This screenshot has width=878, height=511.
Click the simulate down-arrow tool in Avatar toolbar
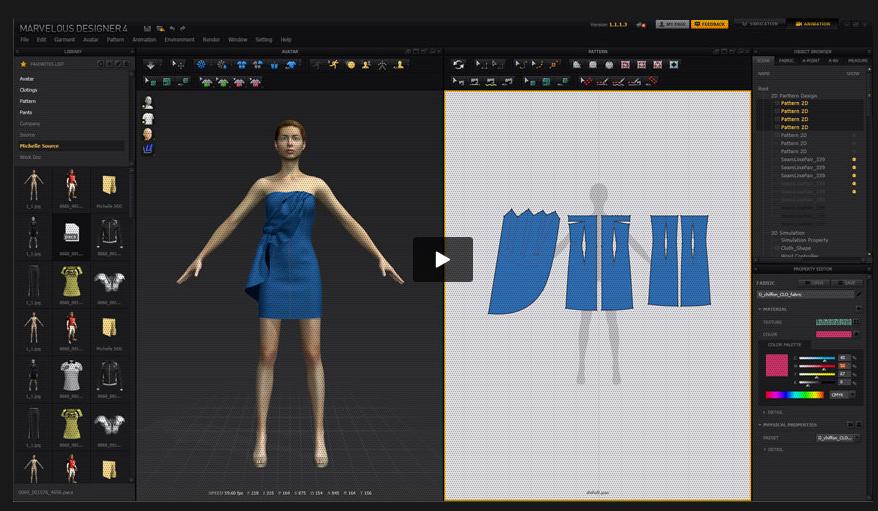point(151,65)
